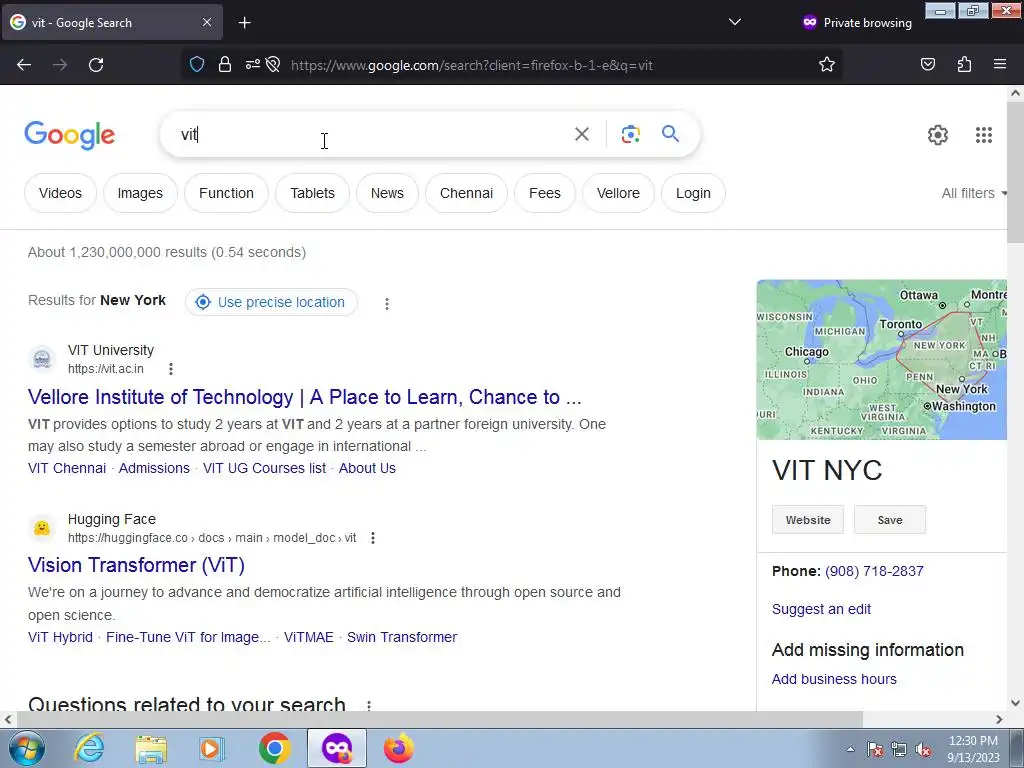Screen dimensions: 1024x768
Task: Open a new tab with plus button
Action: click(244, 23)
